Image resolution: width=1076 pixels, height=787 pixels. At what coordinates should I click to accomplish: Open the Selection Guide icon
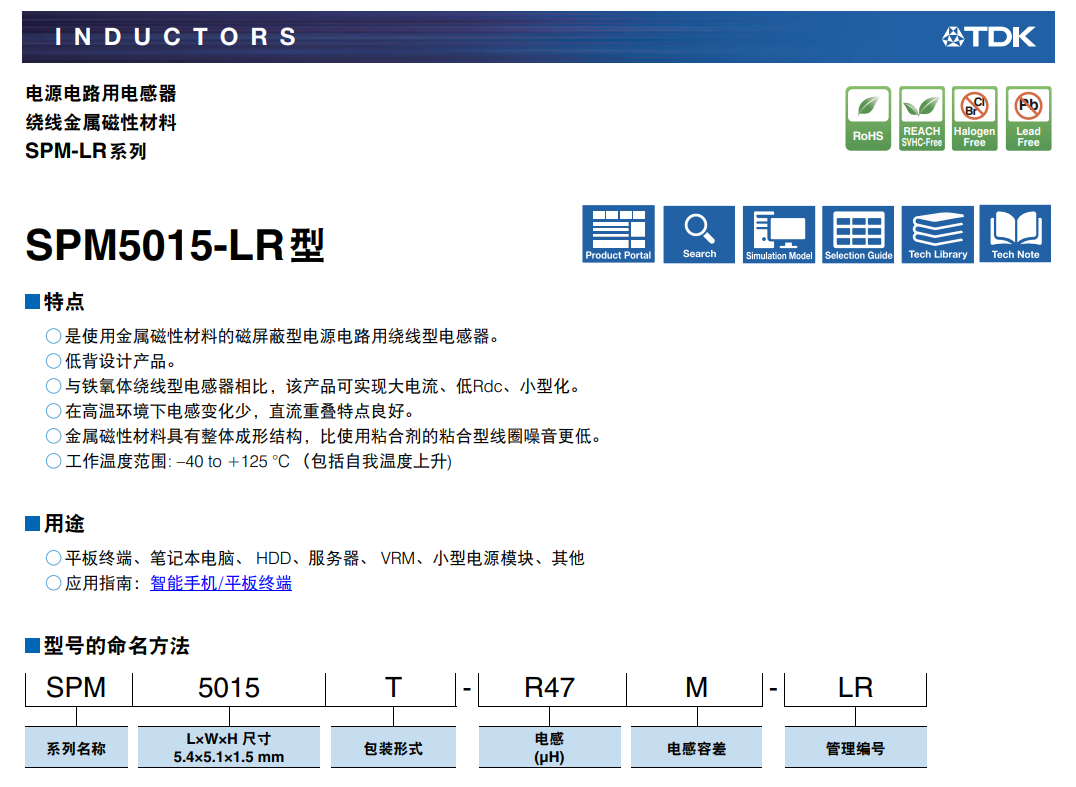click(x=858, y=234)
